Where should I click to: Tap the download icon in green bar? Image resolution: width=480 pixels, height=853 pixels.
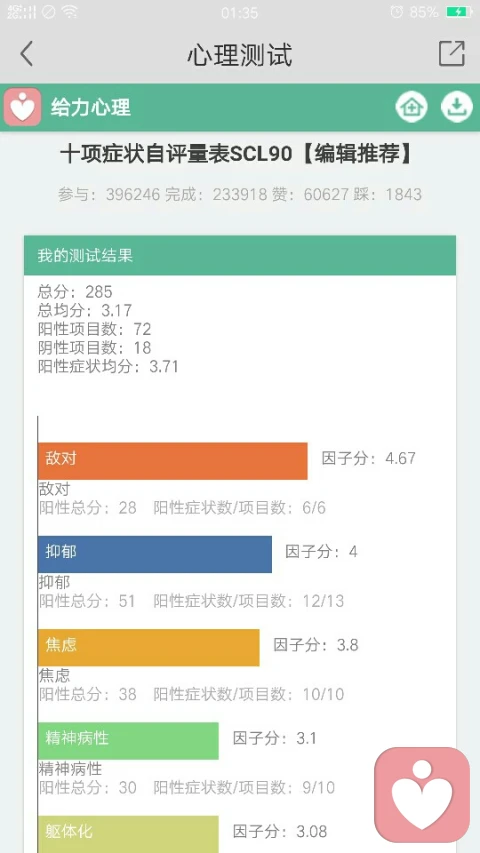pos(456,107)
